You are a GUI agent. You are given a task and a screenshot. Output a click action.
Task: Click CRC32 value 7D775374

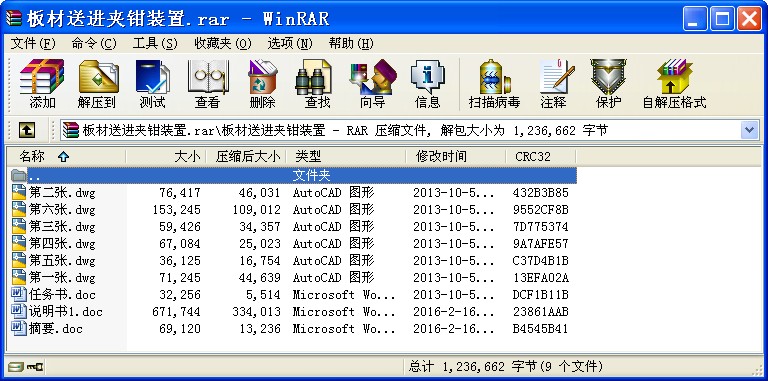[x=541, y=227]
